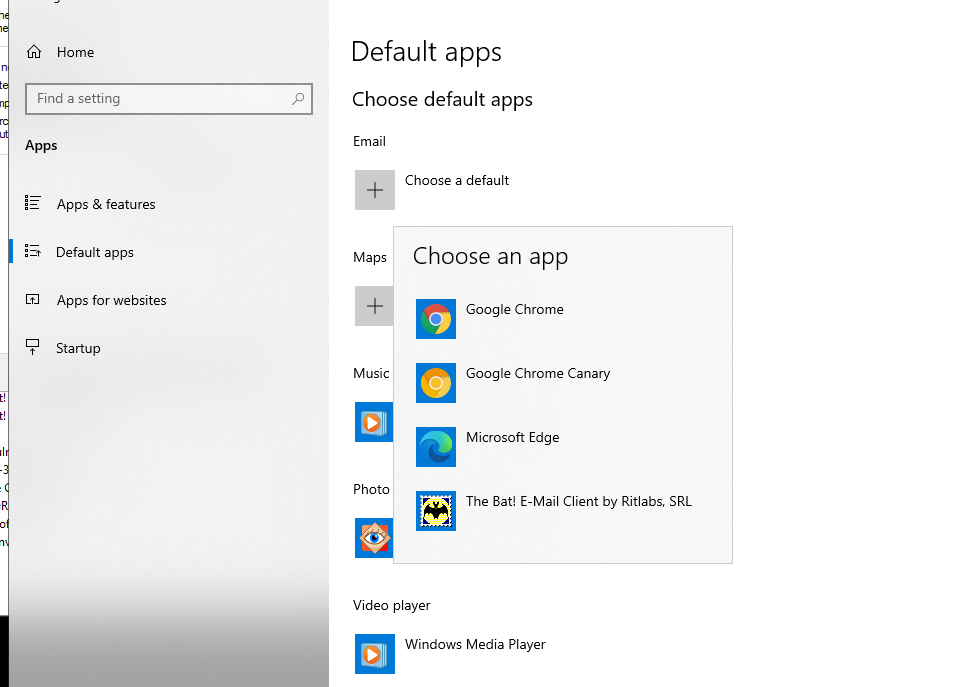Viewport: 965px width, 687px height.
Task: Click the Music default player icon
Action: 374,422
